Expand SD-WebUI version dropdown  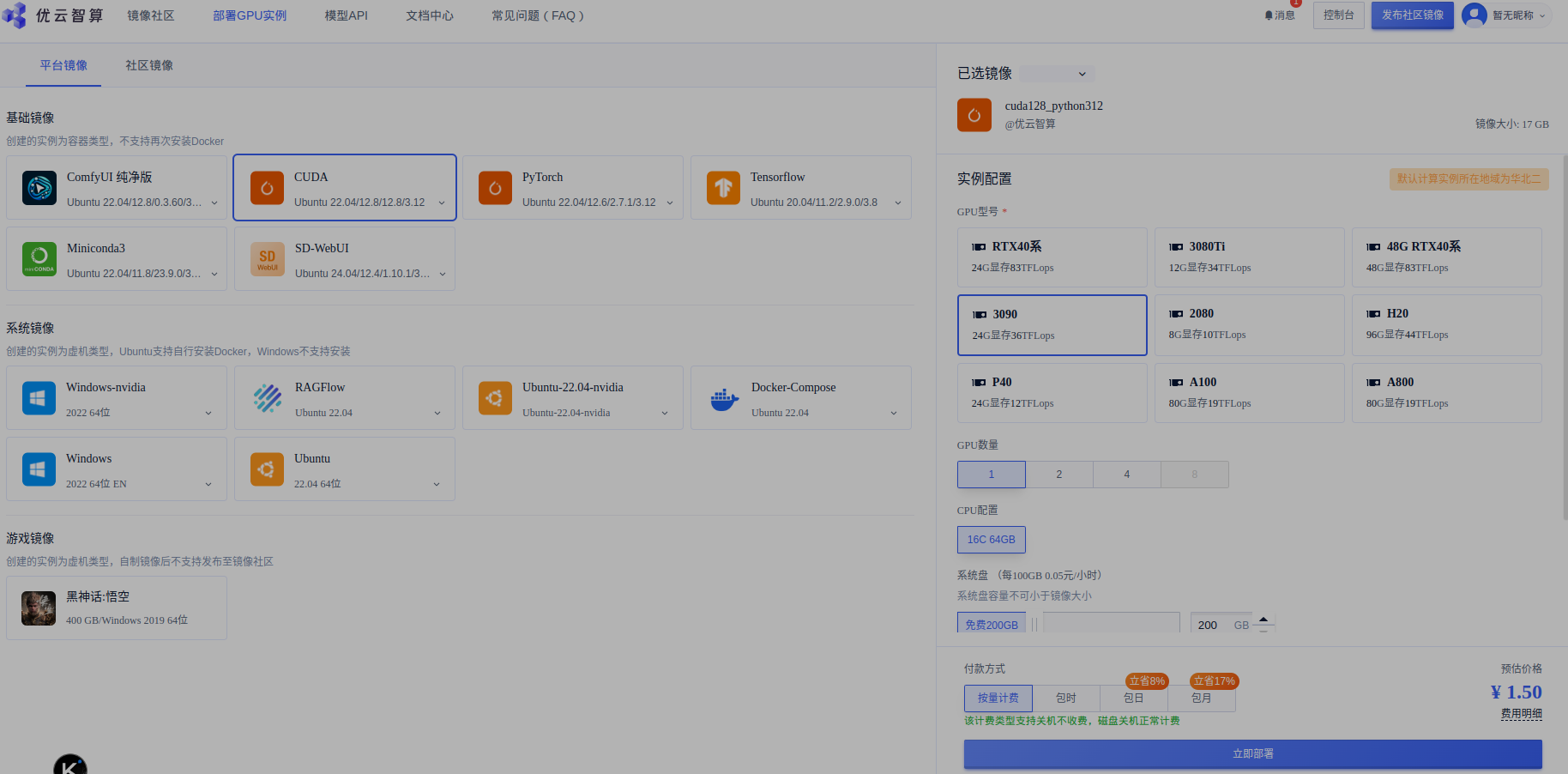point(443,275)
